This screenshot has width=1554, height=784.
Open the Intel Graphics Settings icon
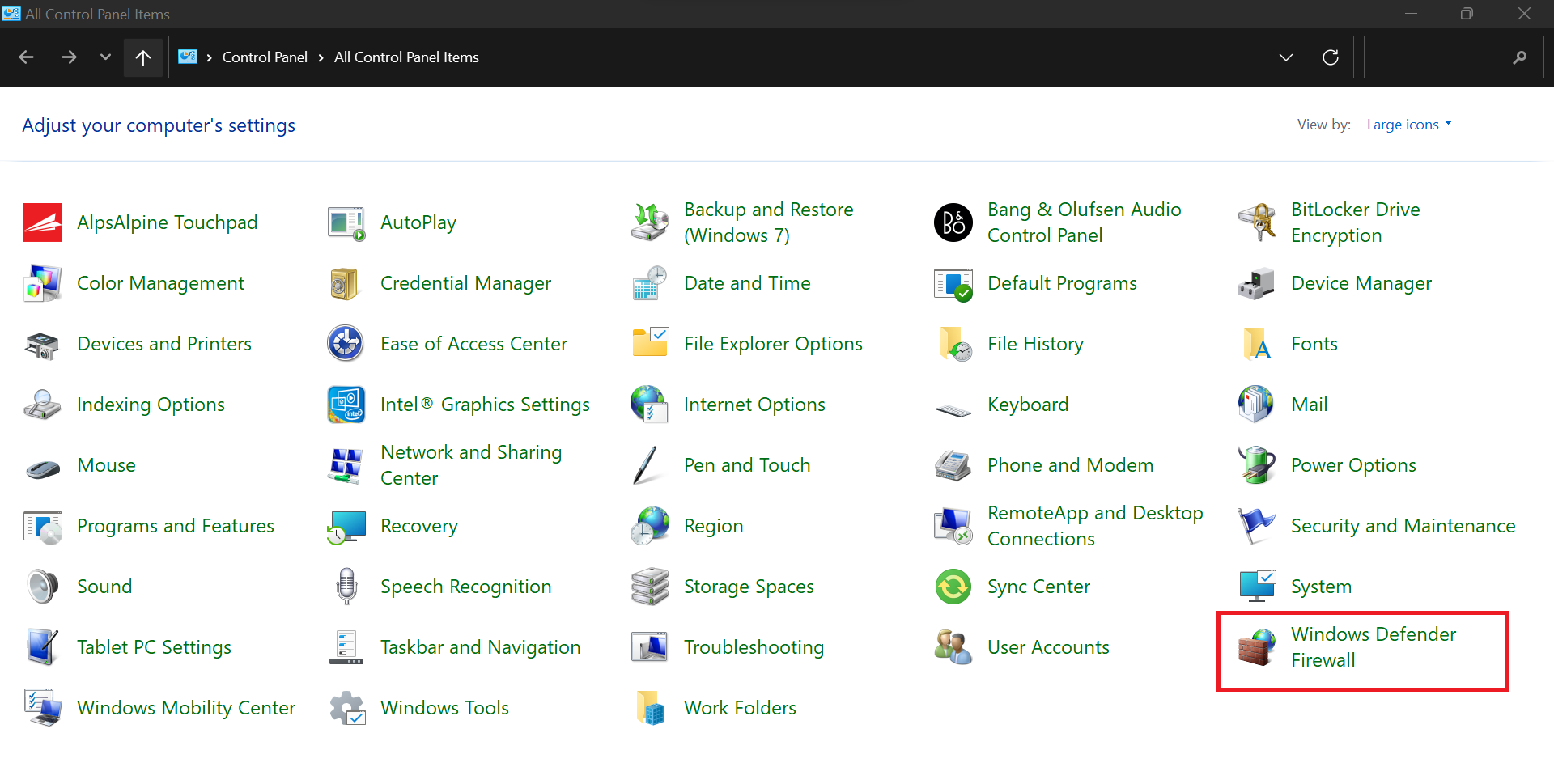point(346,405)
